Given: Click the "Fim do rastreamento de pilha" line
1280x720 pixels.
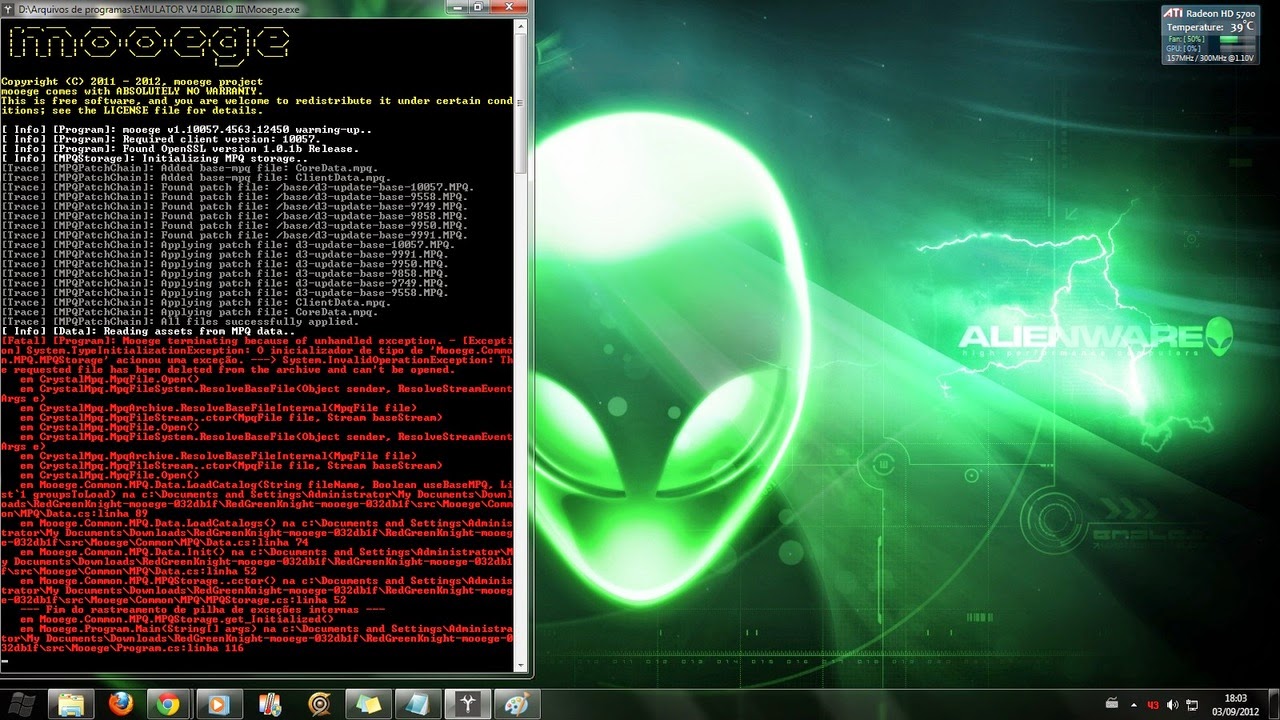Looking at the screenshot, I should coord(203,609).
